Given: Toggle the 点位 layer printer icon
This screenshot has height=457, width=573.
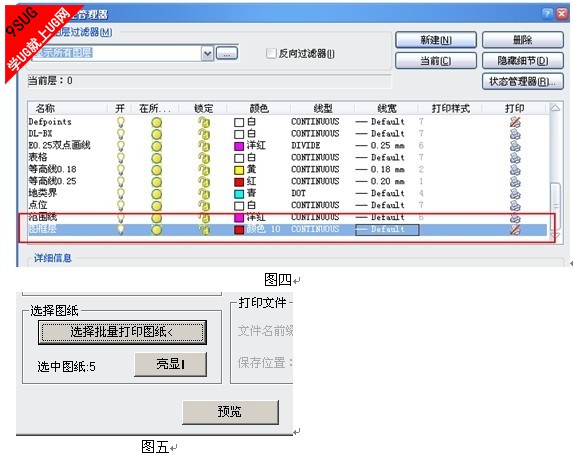Looking at the screenshot, I should click(x=515, y=205).
